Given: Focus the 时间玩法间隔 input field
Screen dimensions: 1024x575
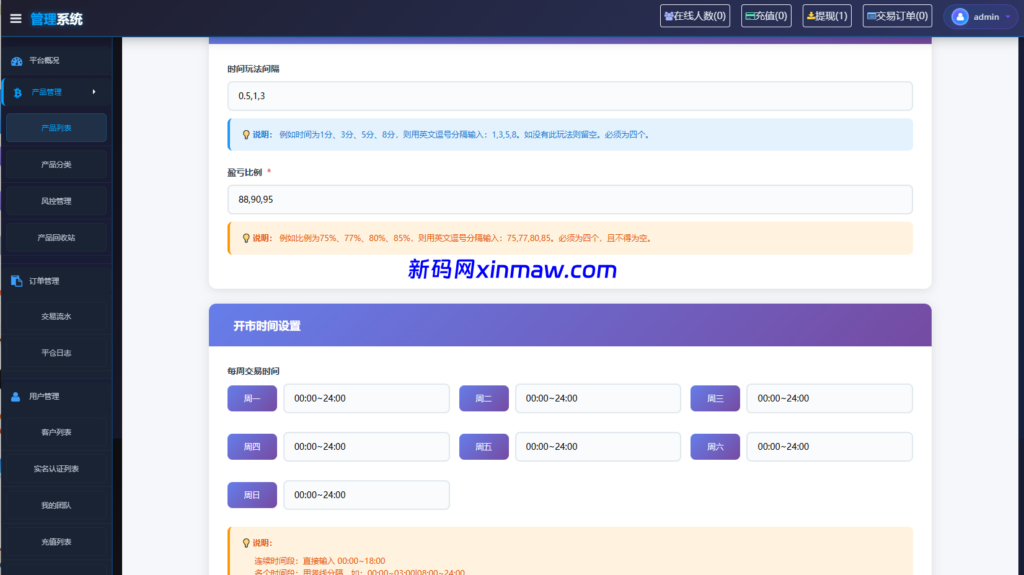Looking at the screenshot, I should click(570, 96).
